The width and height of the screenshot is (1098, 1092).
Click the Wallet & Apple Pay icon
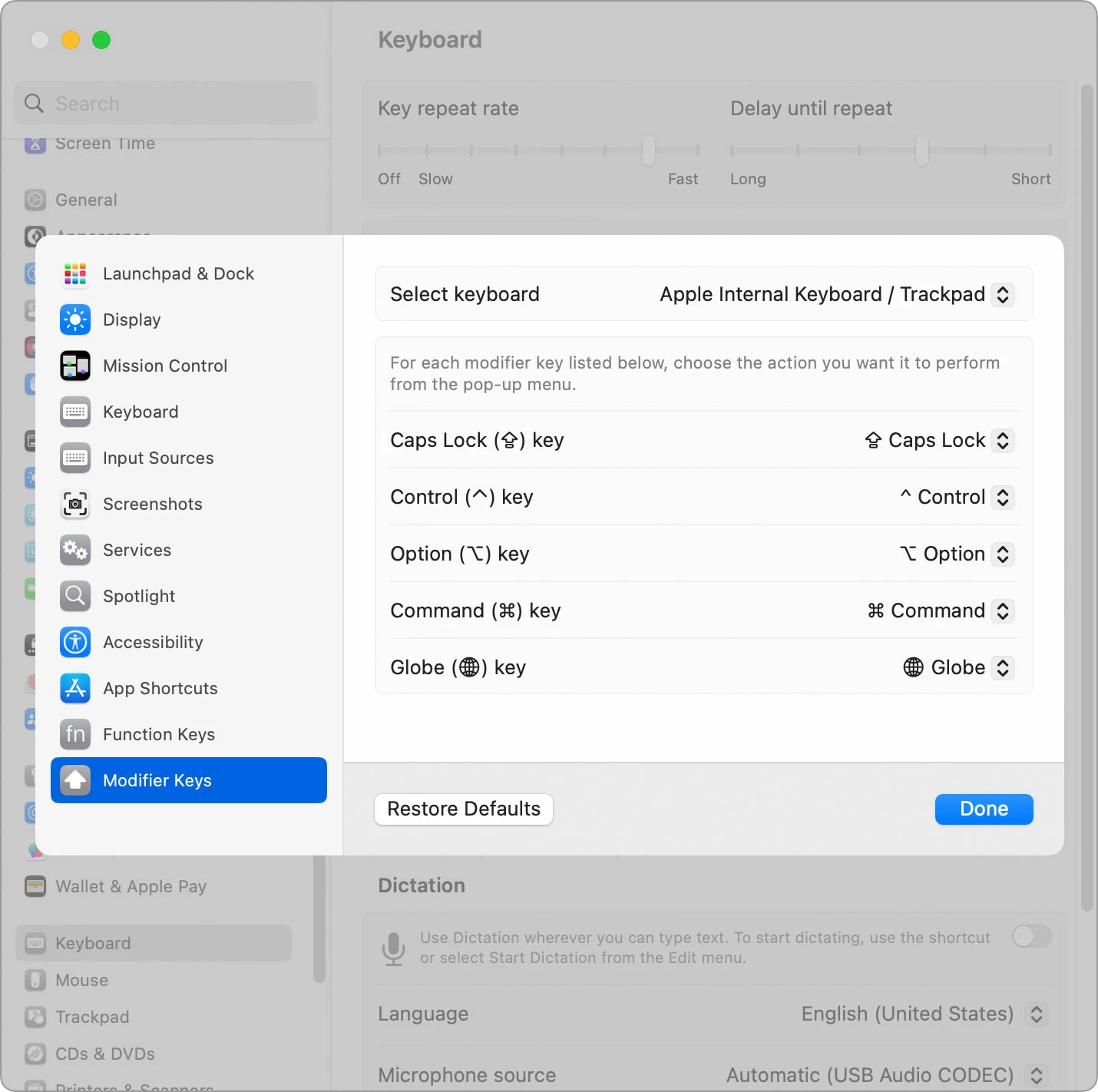pos(35,886)
